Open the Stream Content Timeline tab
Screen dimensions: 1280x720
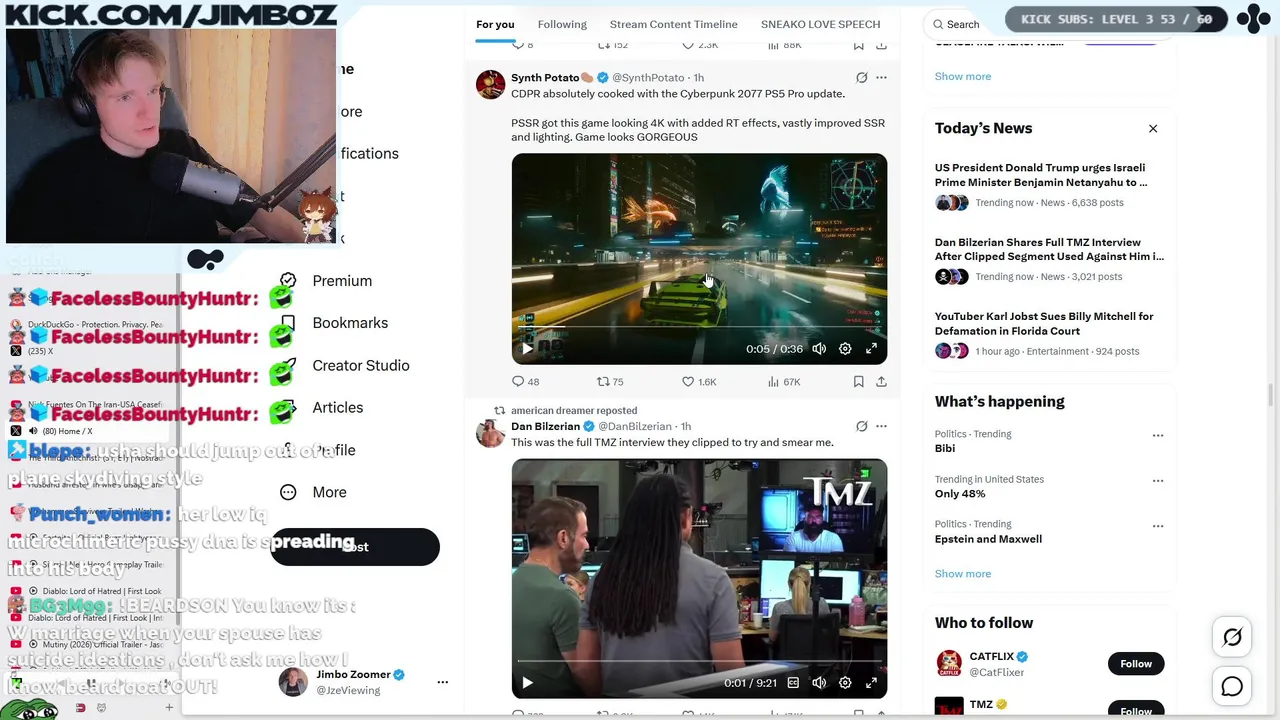673,24
